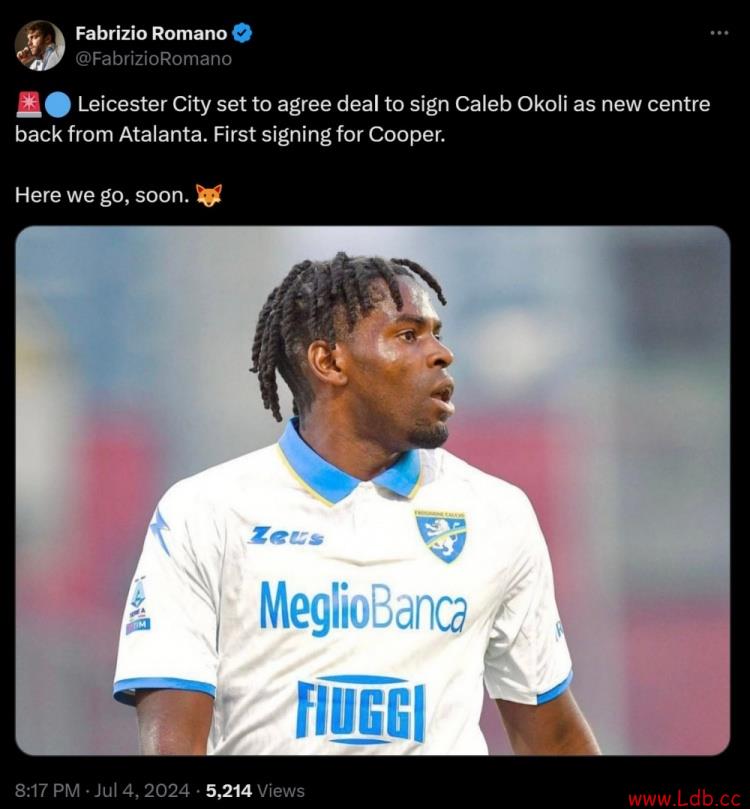Open the Fabrizio Romano display name
Viewport: 750px width, 809px height.
[x=151, y=34]
